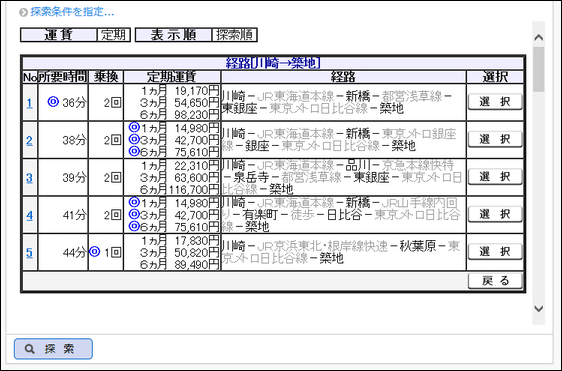Viewport: 562px width, 371px height.
Task: Pick route 5 via 秋葉原 選択 button
Action: pos(495,252)
